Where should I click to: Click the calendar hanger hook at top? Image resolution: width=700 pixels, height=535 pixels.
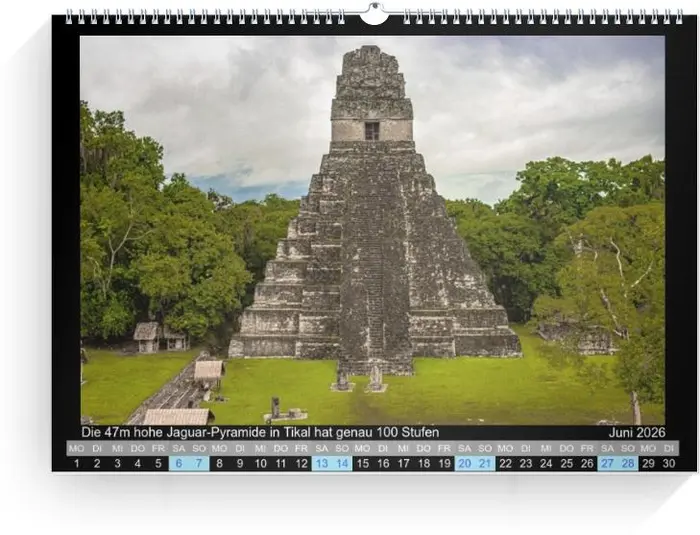[373, 14]
